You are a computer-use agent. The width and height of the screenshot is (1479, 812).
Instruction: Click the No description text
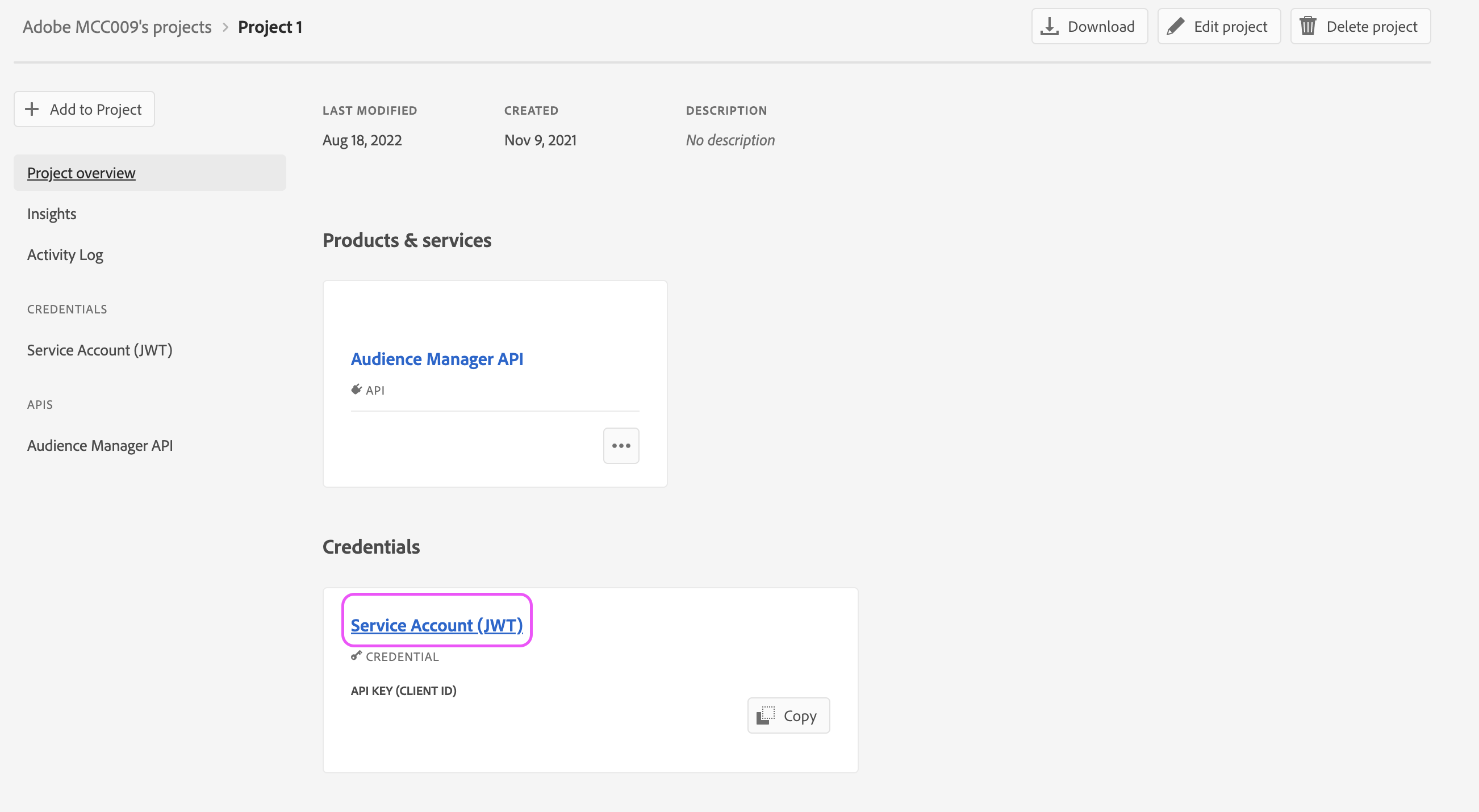coord(730,140)
